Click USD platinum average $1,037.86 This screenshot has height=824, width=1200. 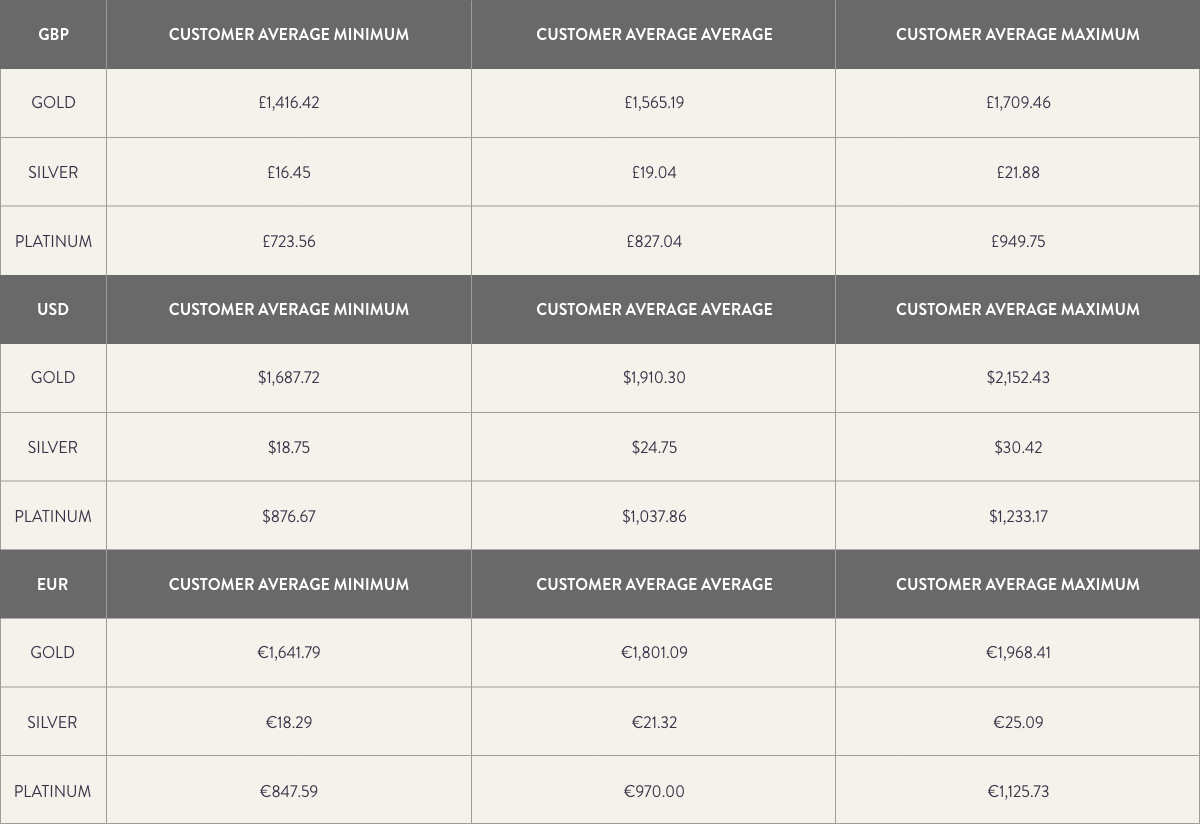[x=654, y=516]
